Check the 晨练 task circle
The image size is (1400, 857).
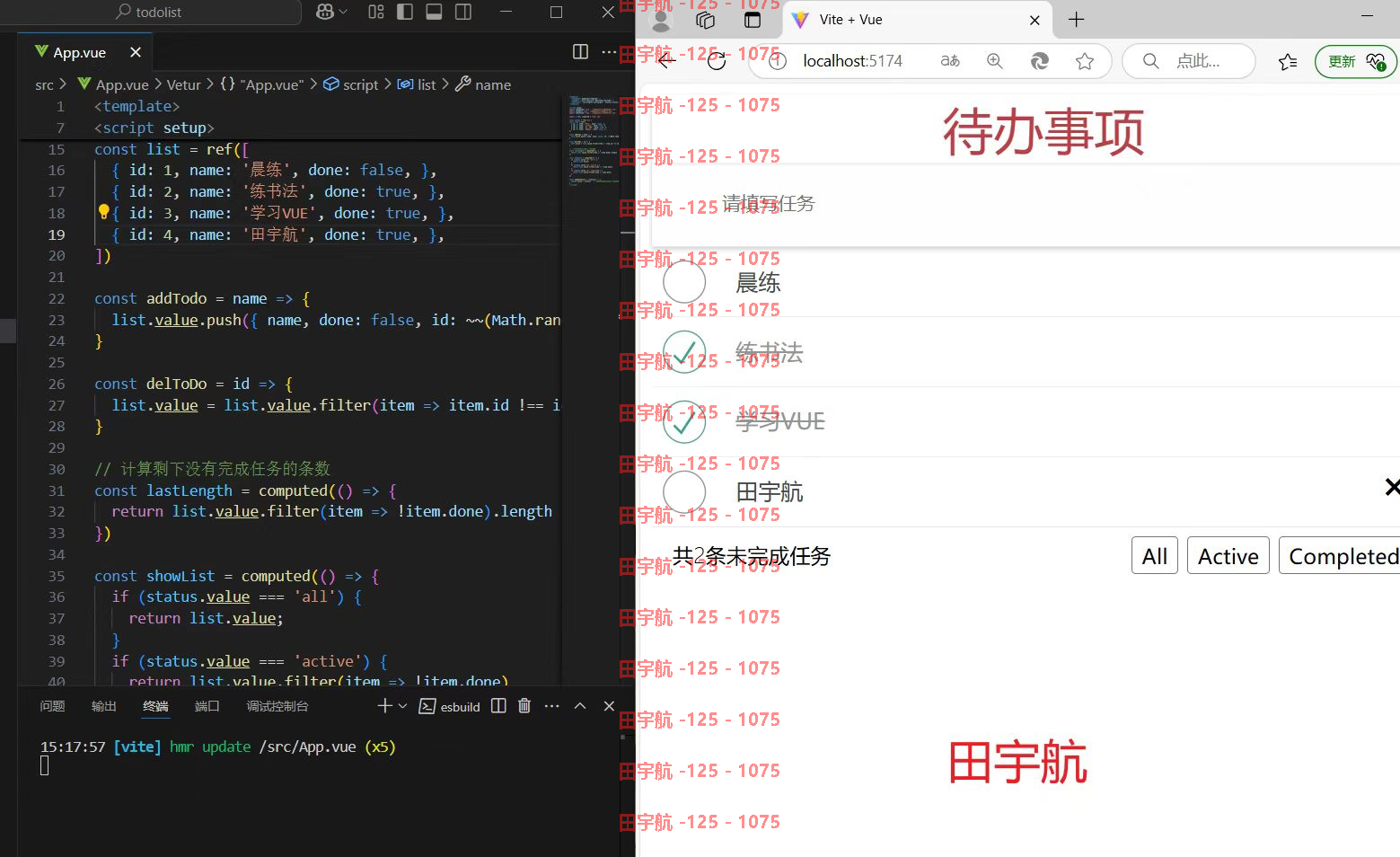point(684,282)
